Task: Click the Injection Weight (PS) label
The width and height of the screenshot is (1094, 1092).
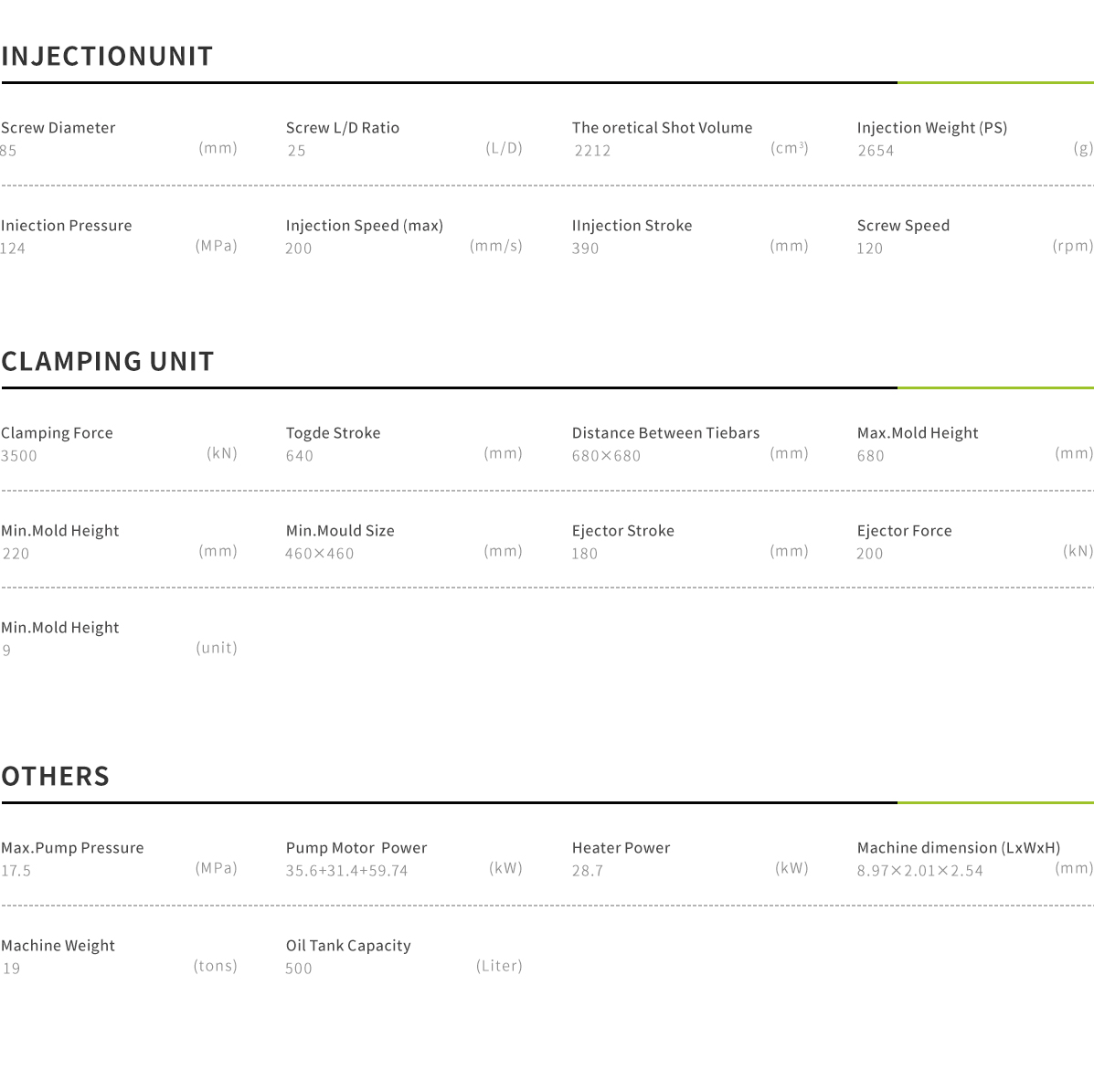Action: tap(932, 128)
